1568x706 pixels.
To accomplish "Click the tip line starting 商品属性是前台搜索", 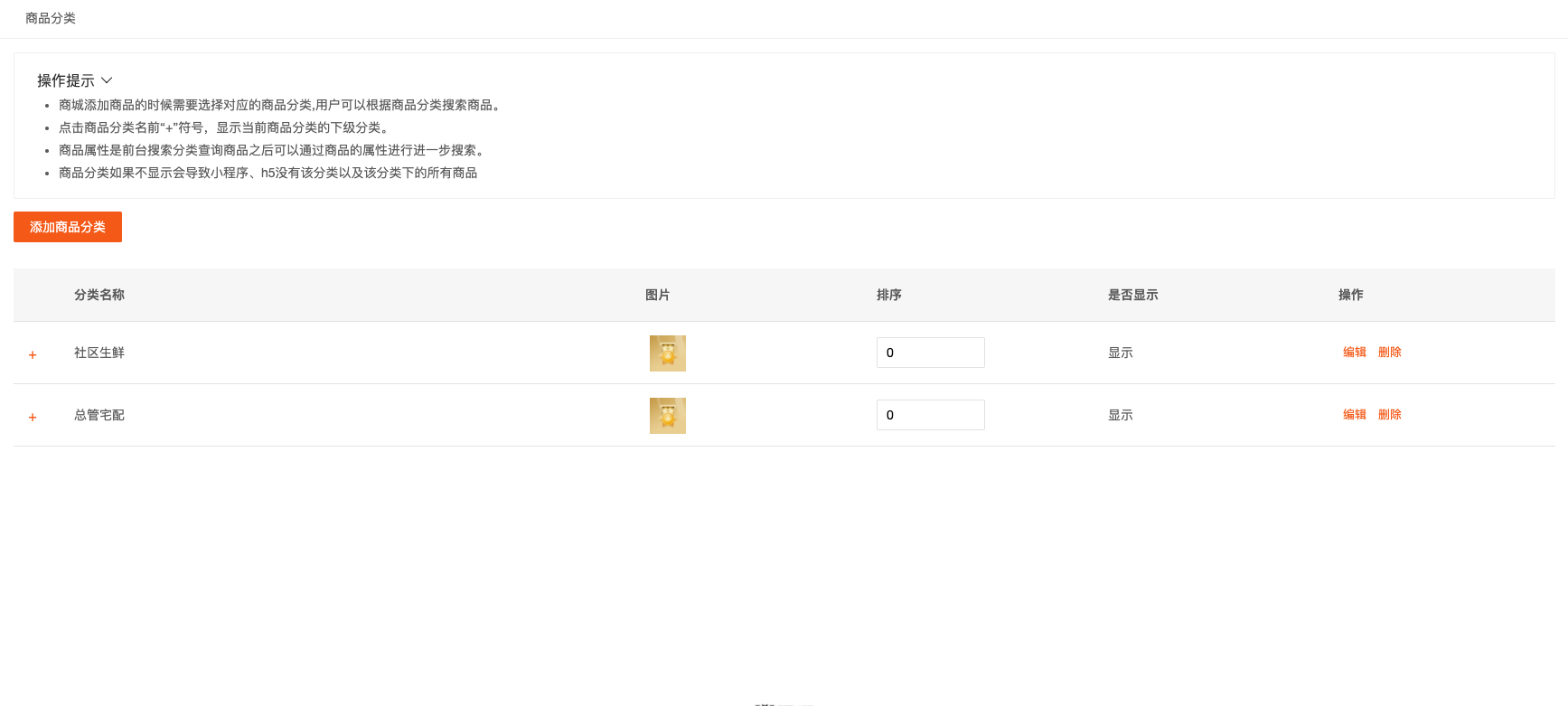I will point(274,150).
